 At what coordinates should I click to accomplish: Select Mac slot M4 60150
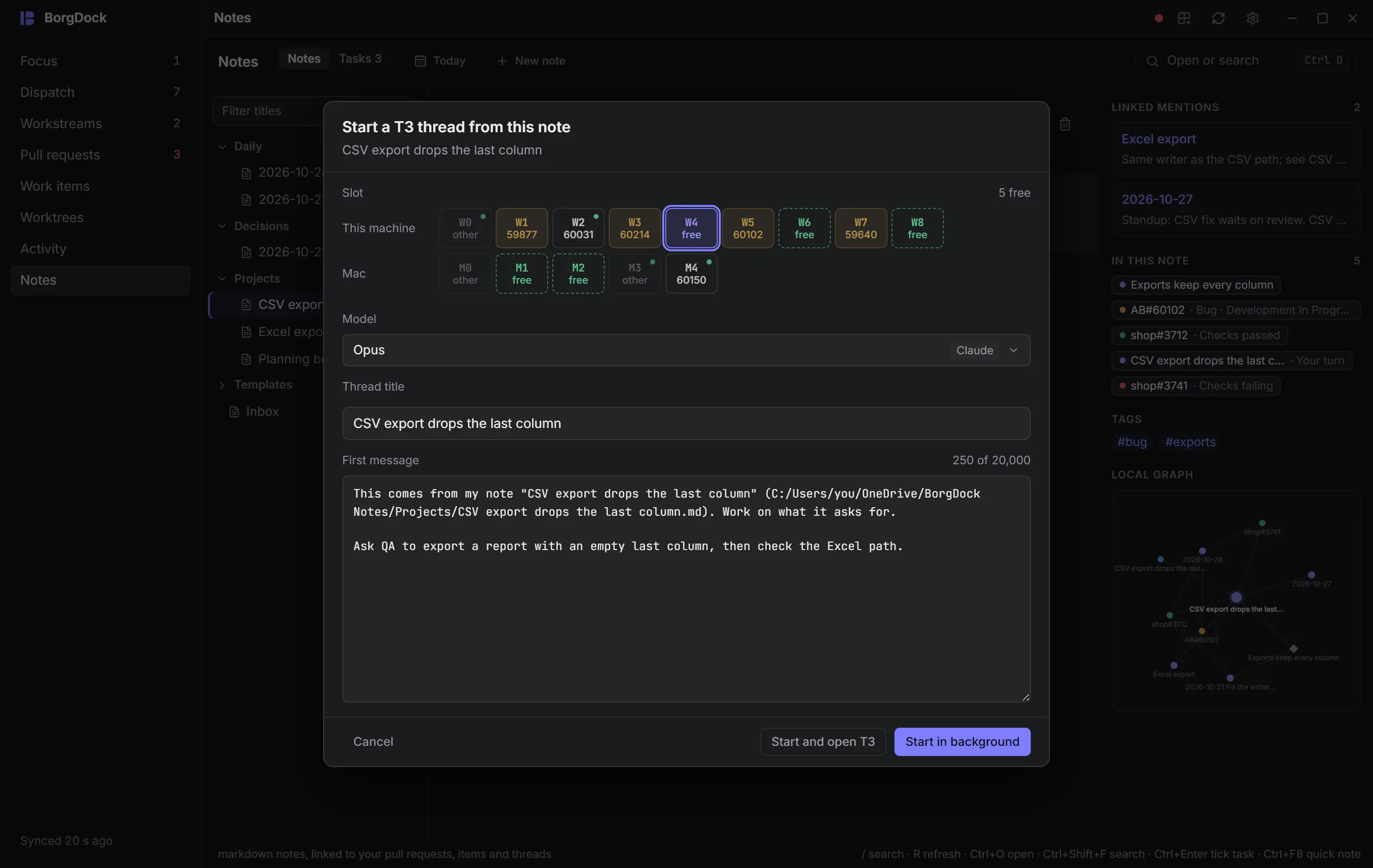[x=691, y=274]
